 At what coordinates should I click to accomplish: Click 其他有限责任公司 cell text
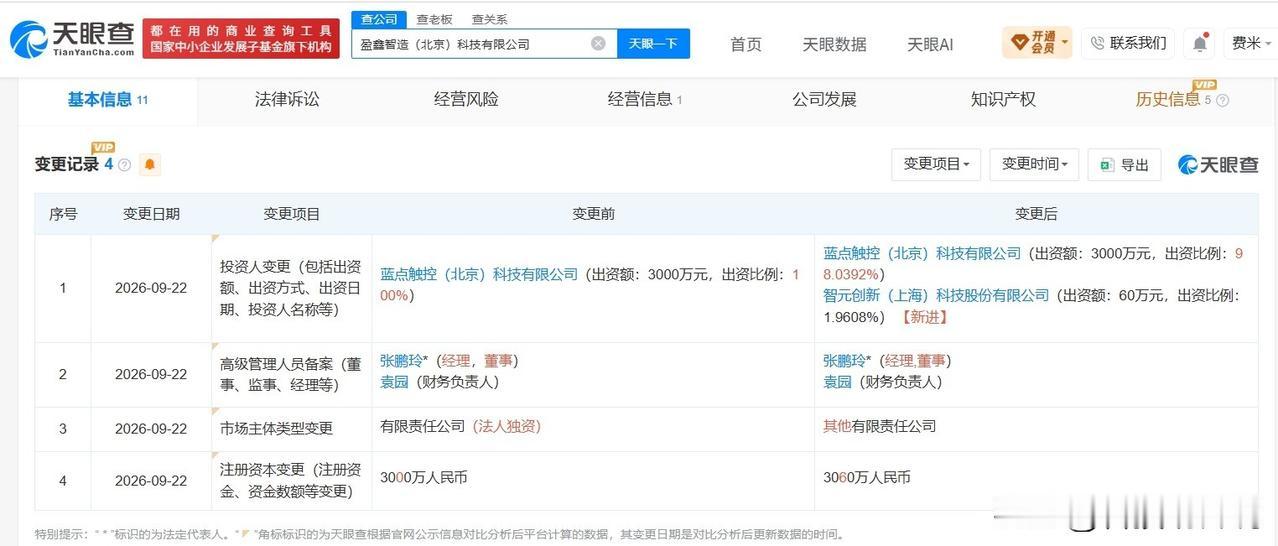[880, 426]
